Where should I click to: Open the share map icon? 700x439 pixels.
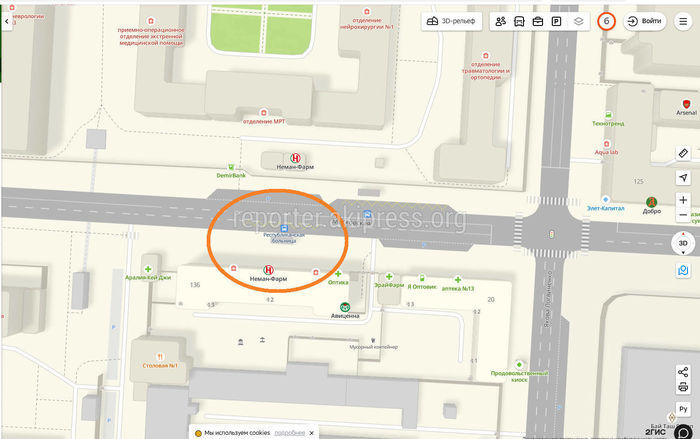click(683, 372)
